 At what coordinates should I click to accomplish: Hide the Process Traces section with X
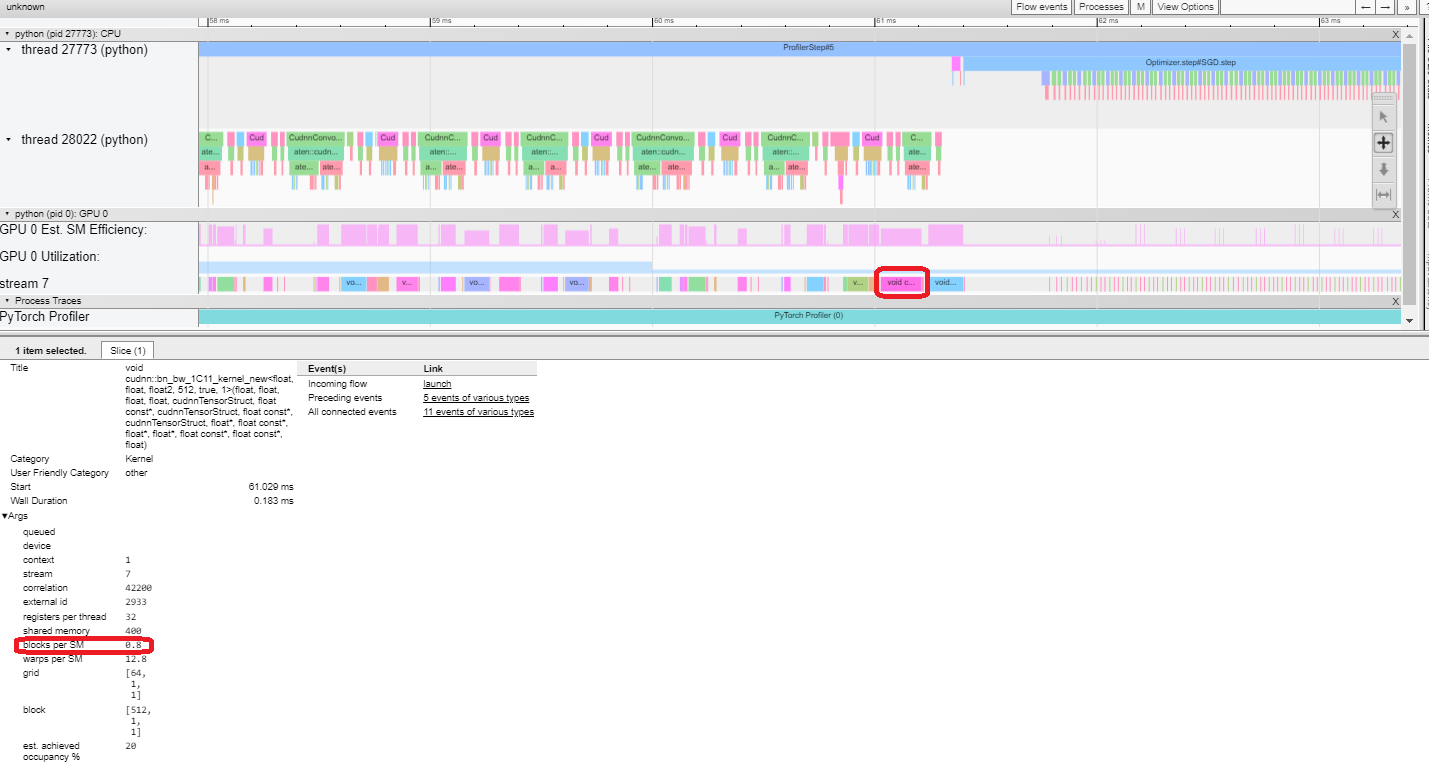click(1396, 301)
